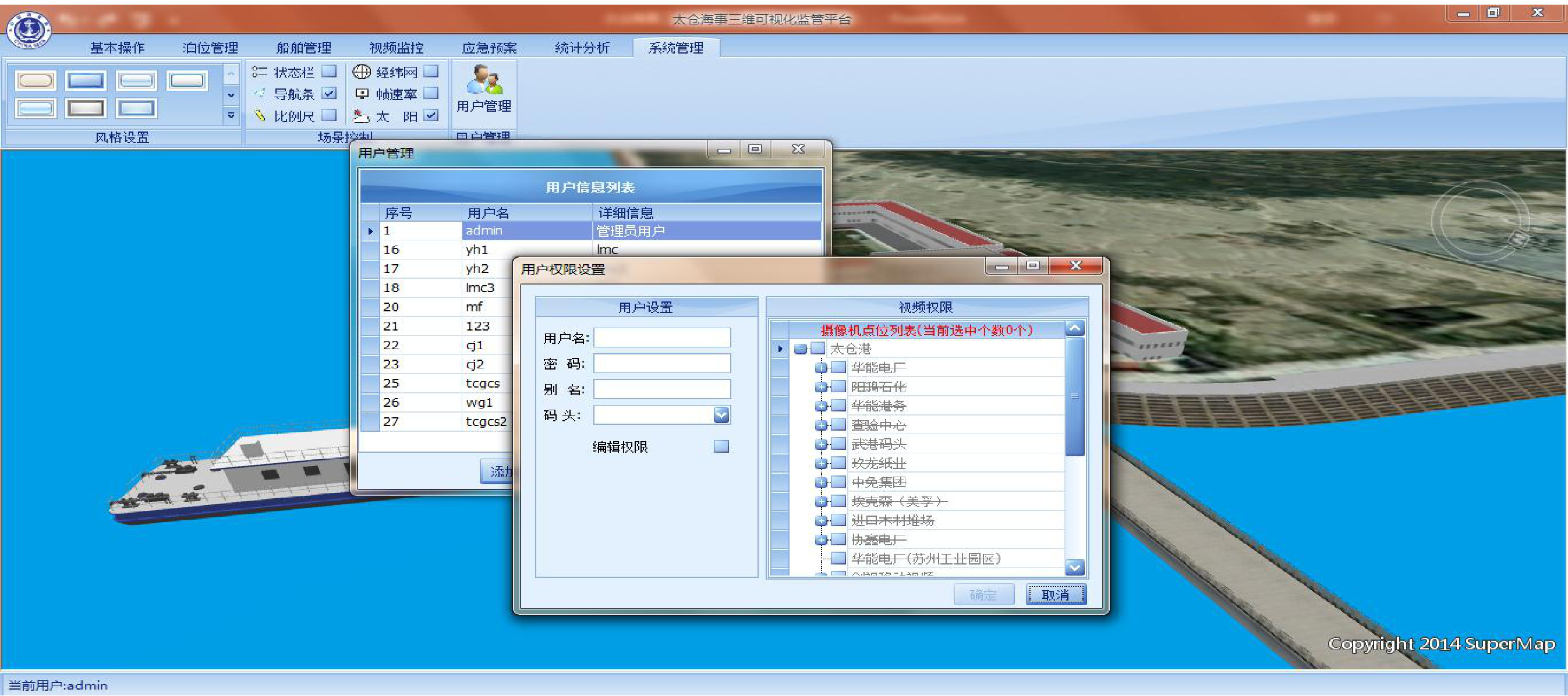The image size is (1568, 696).
Task: Open the 船舶管理 tab
Action: coord(303,48)
